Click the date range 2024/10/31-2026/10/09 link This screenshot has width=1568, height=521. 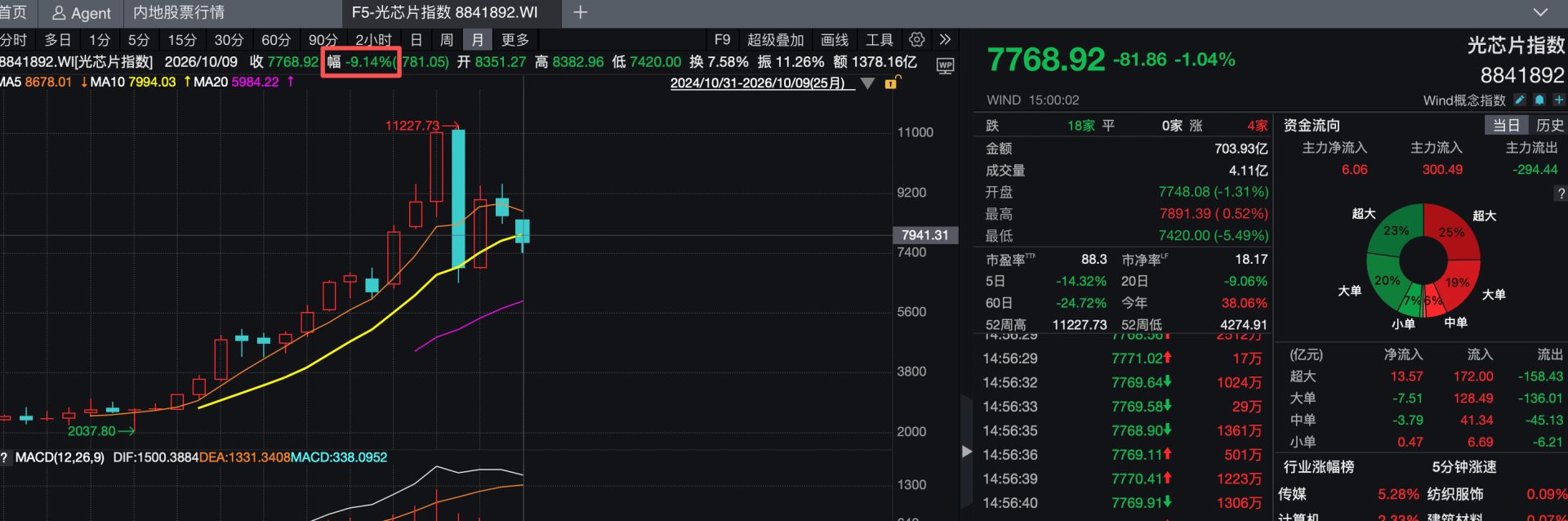click(x=758, y=83)
